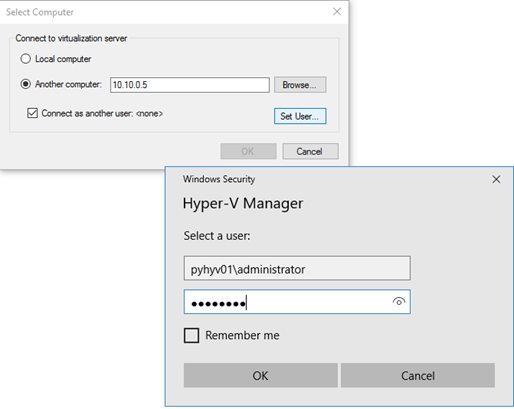514x409 pixels.
Task: Check the Remember me checkbox
Action: coord(191,335)
